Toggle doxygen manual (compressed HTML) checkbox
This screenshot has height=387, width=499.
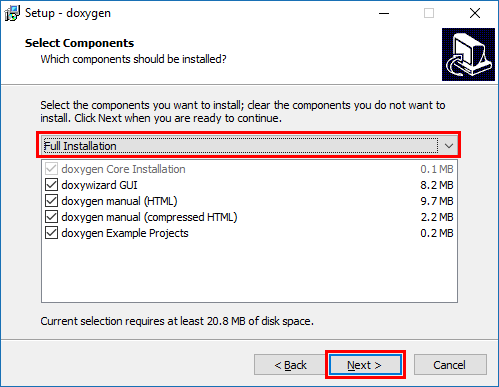(x=51, y=217)
